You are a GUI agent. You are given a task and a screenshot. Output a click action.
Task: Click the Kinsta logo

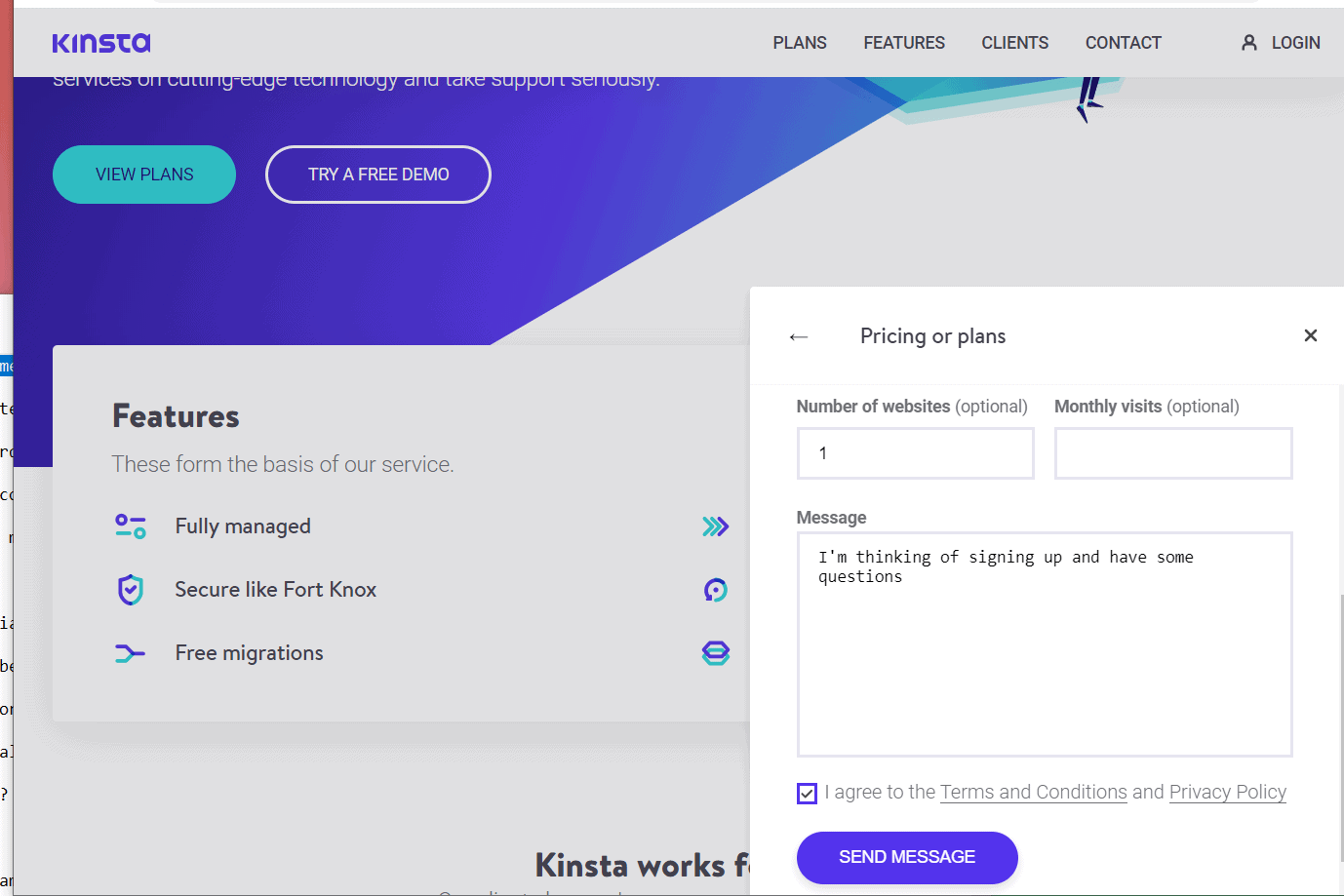click(x=101, y=43)
